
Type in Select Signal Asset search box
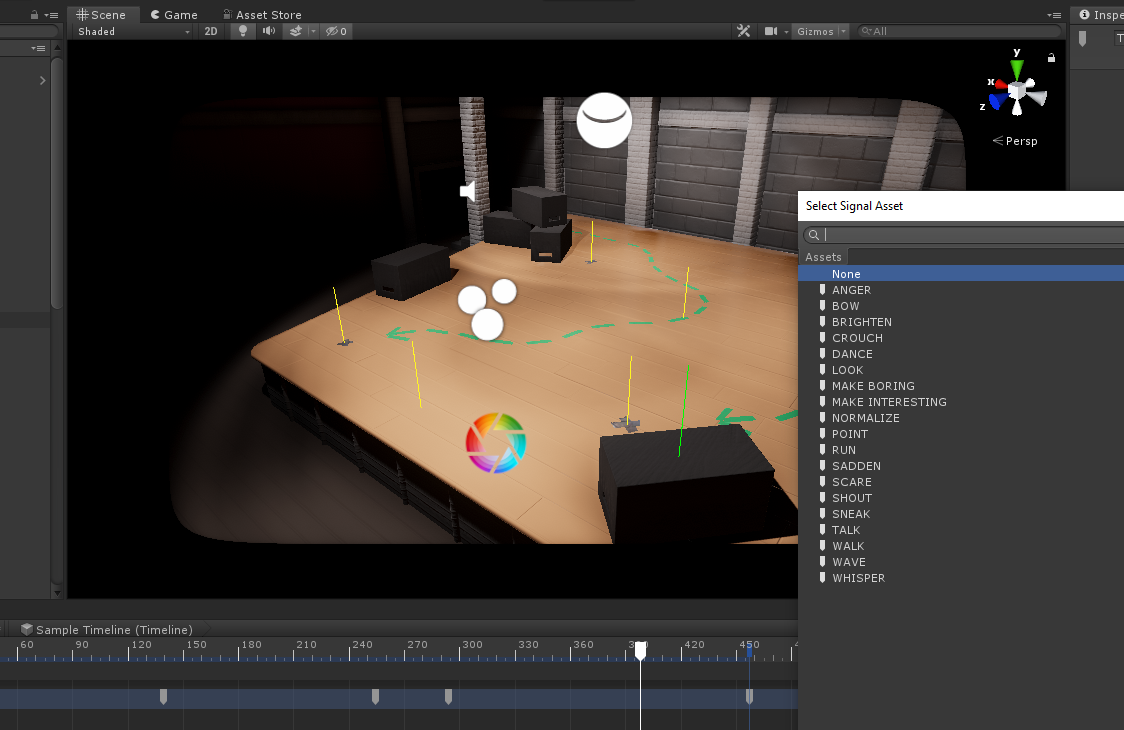pyautogui.click(x=964, y=234)
